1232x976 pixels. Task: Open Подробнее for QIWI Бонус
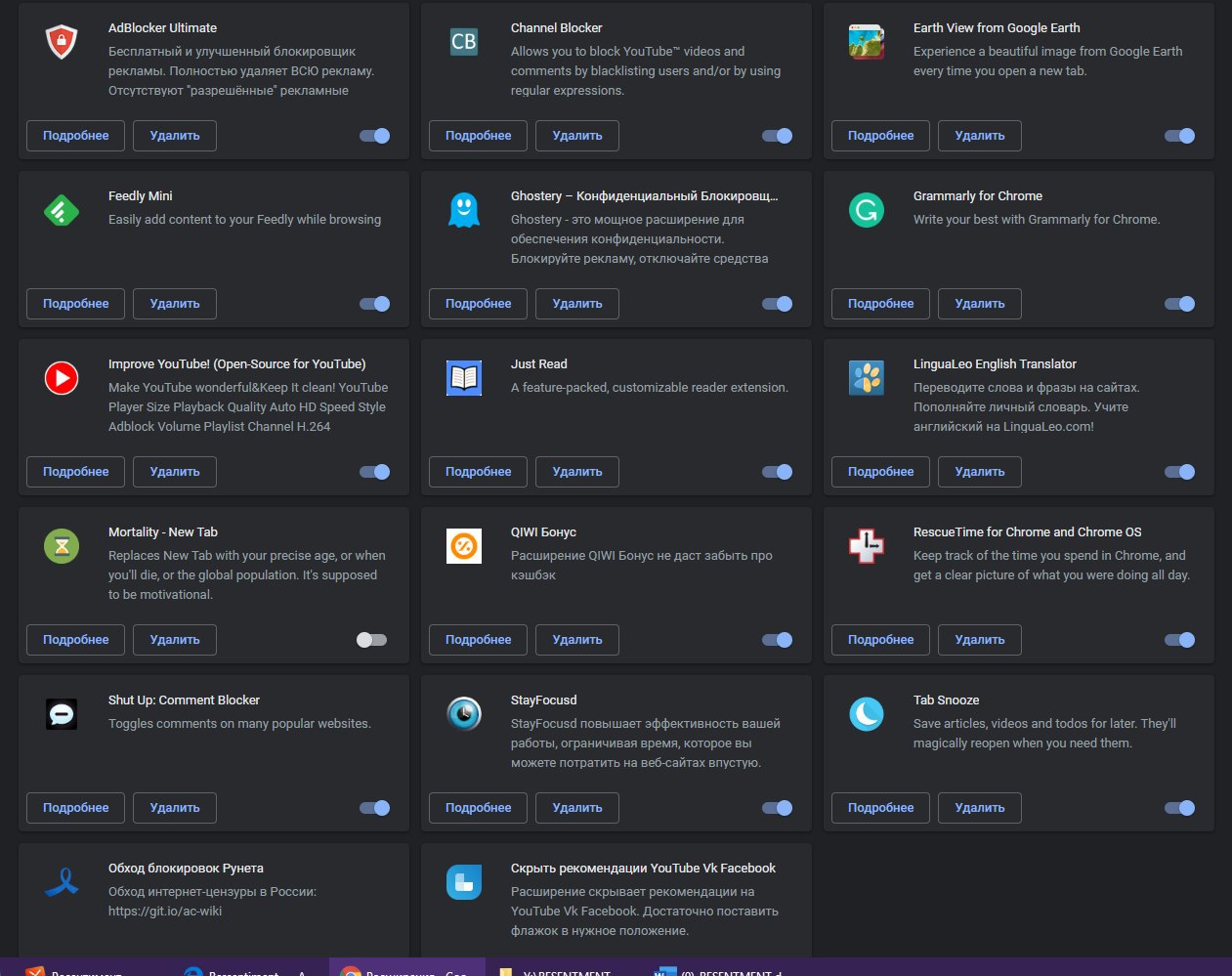tap(479, 640)
